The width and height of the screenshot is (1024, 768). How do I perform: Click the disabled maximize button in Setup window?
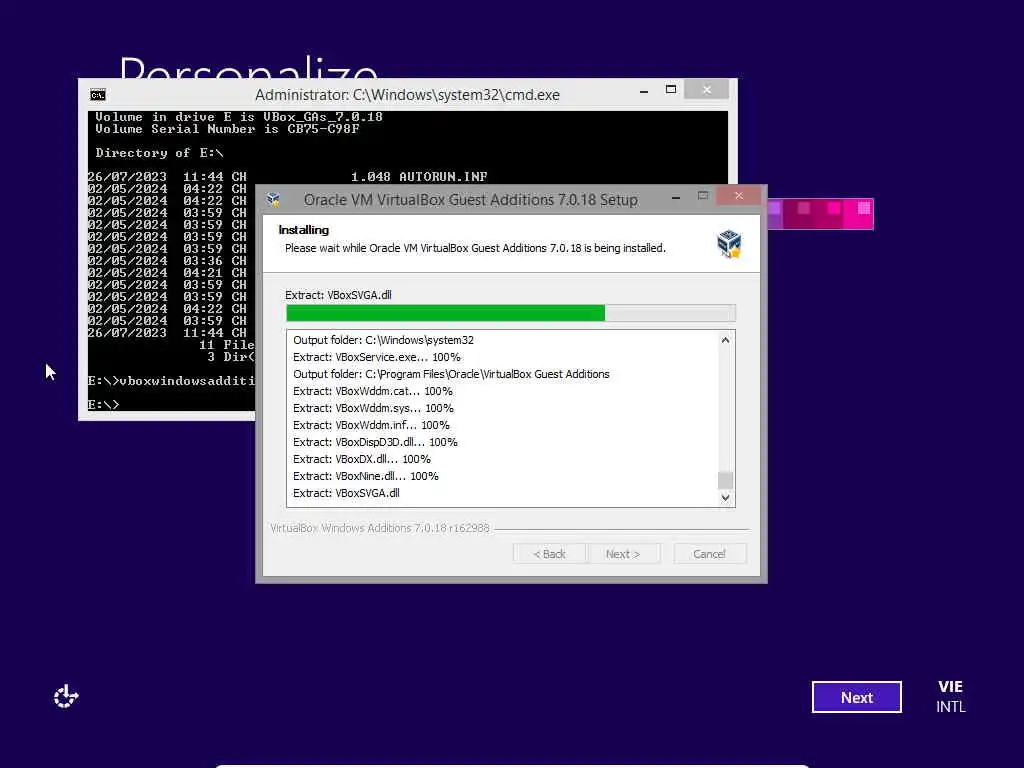(x=703, y=196)
